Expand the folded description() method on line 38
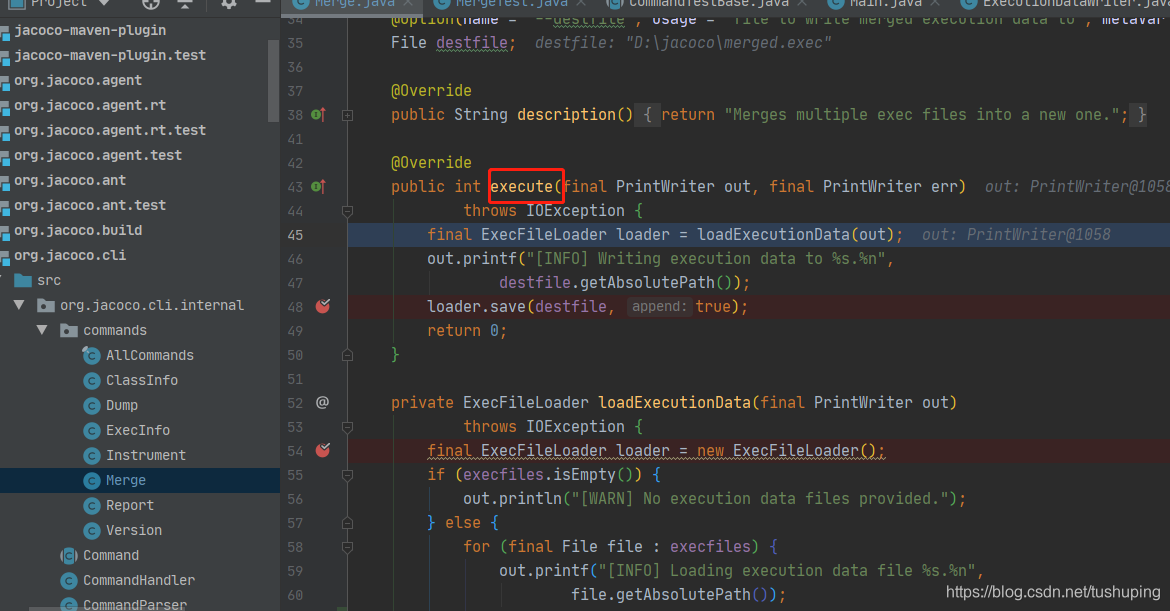Screen dimensions: 1170x611 [347, 116]
